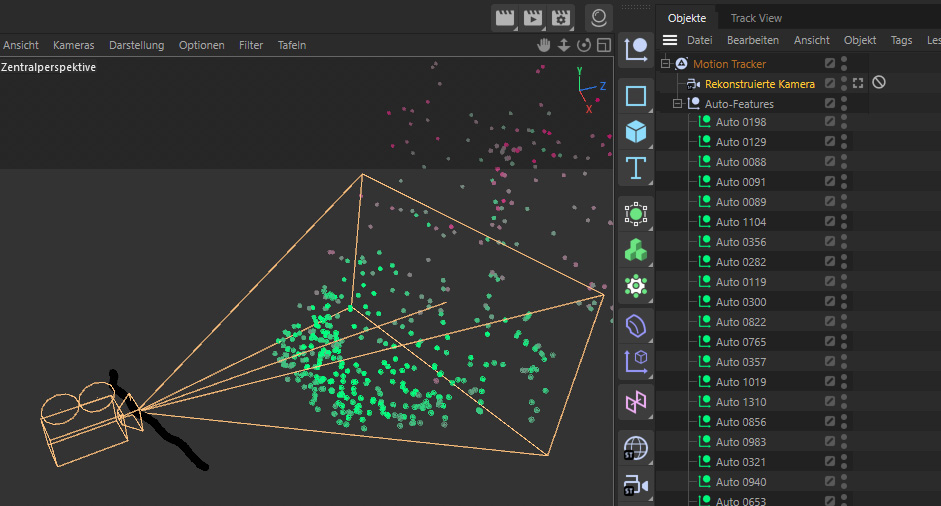Screen dimensions: 941x506
Task: Select the Auto 0282 track item
Action: click(741, 262)
